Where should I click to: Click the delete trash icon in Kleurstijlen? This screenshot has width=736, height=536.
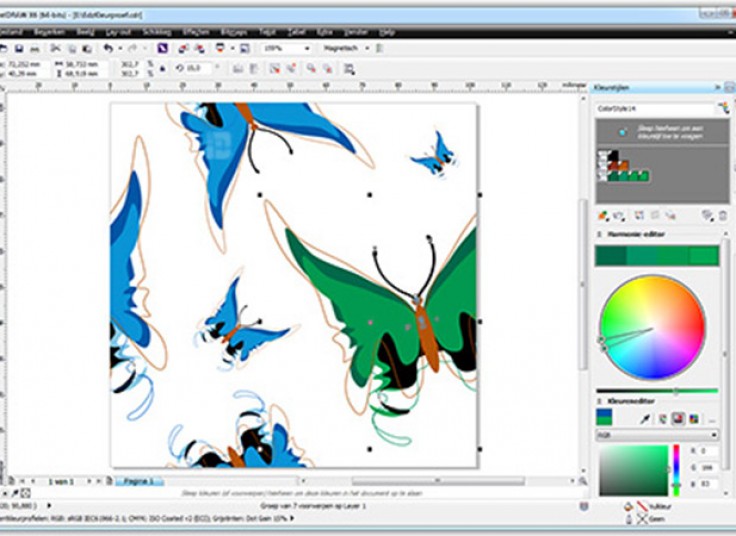pyautogui.click(x=722, y=214)
